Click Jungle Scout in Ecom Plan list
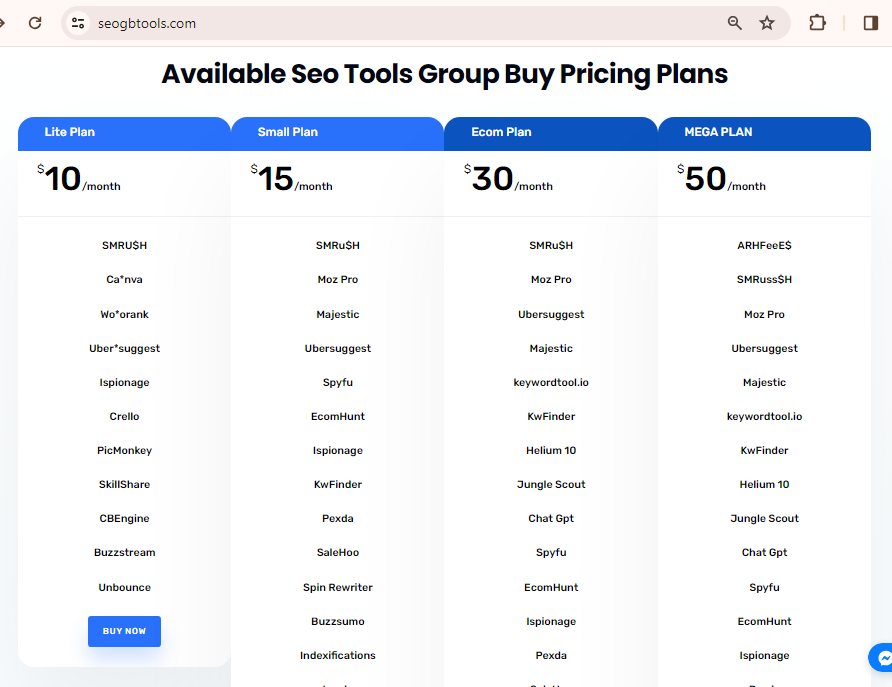Screen dimensions: 892x687 (x=551, y=484)
